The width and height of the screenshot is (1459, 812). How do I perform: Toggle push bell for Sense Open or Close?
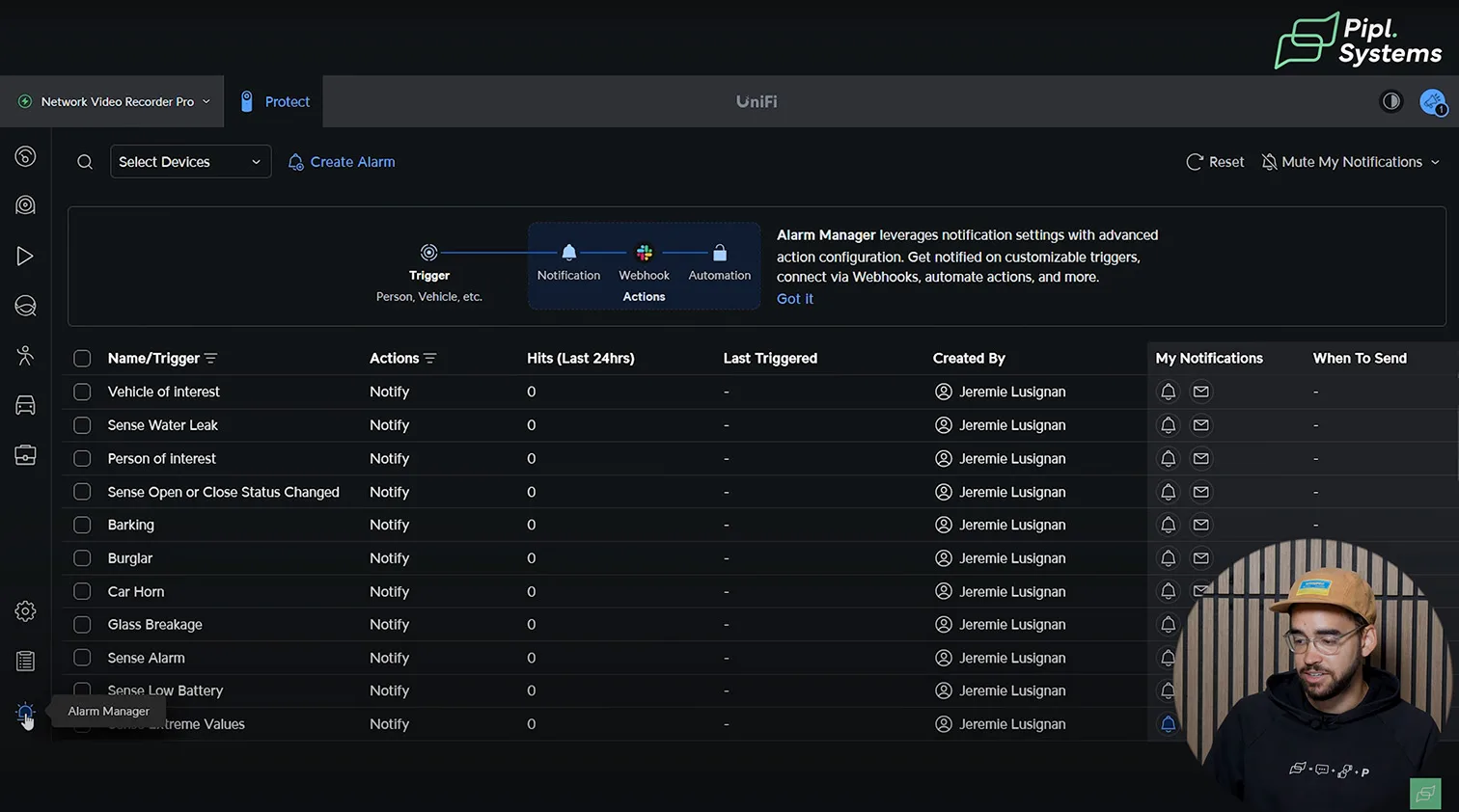[1168, 492]
